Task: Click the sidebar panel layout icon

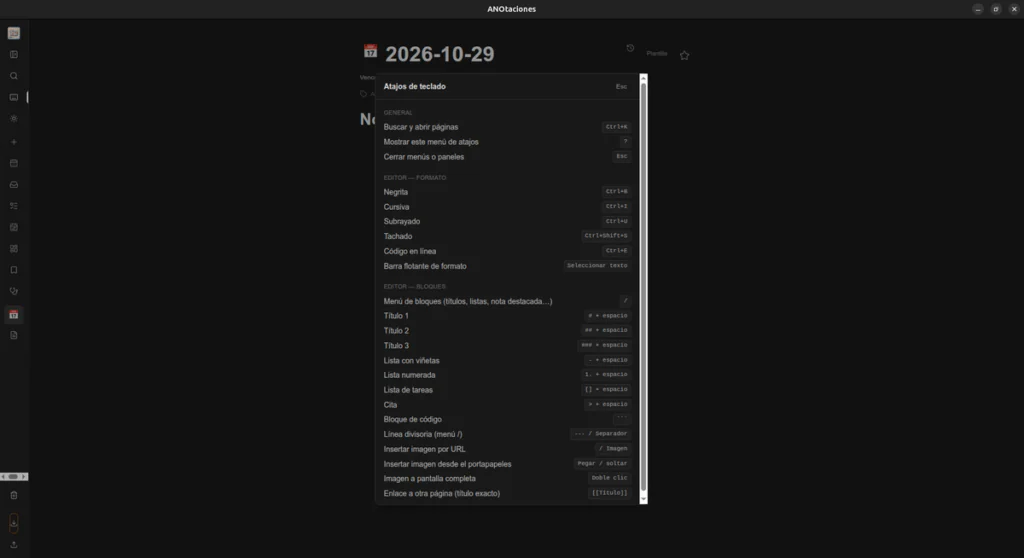Action: click(x=14, y=55)
